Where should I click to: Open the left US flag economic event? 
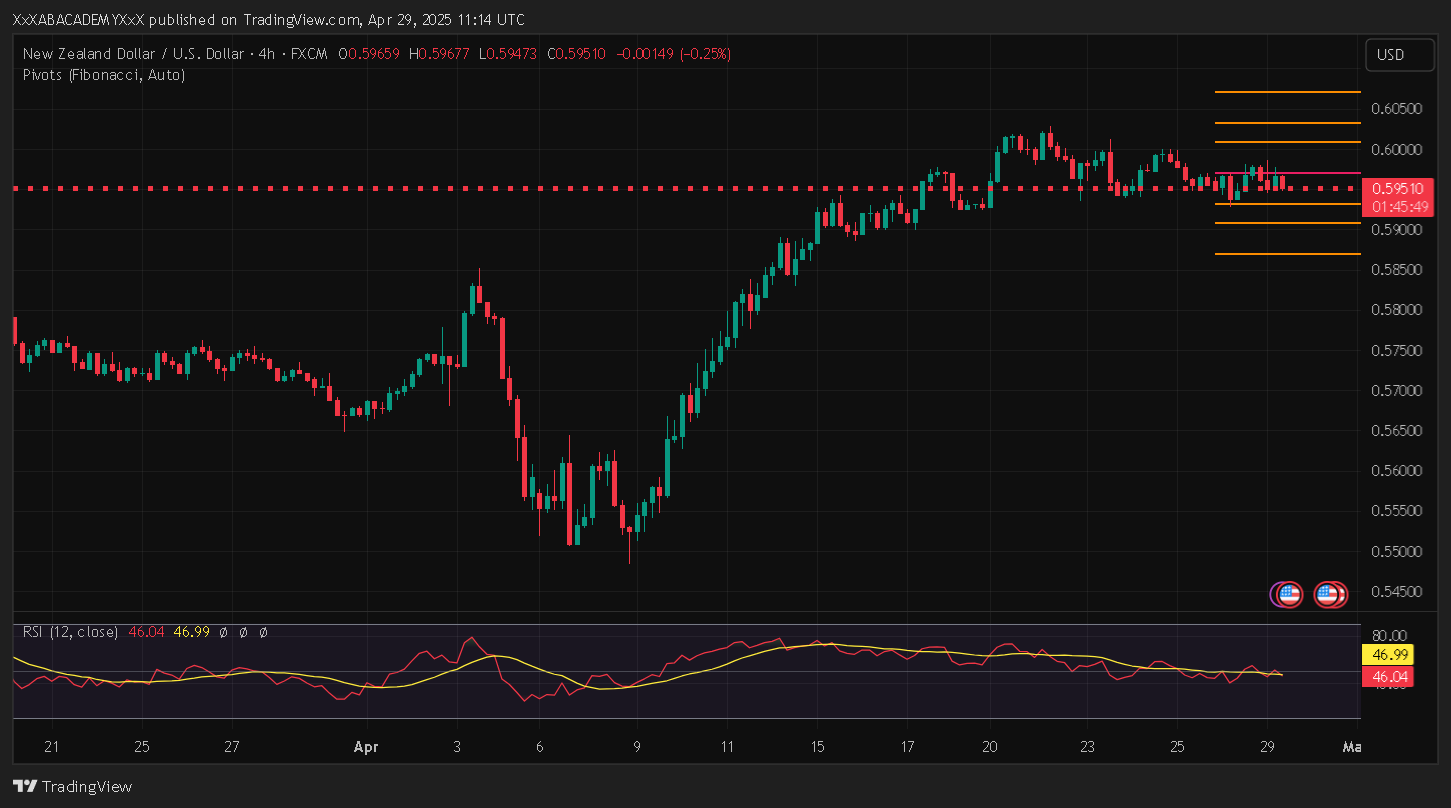[1289, 594]
